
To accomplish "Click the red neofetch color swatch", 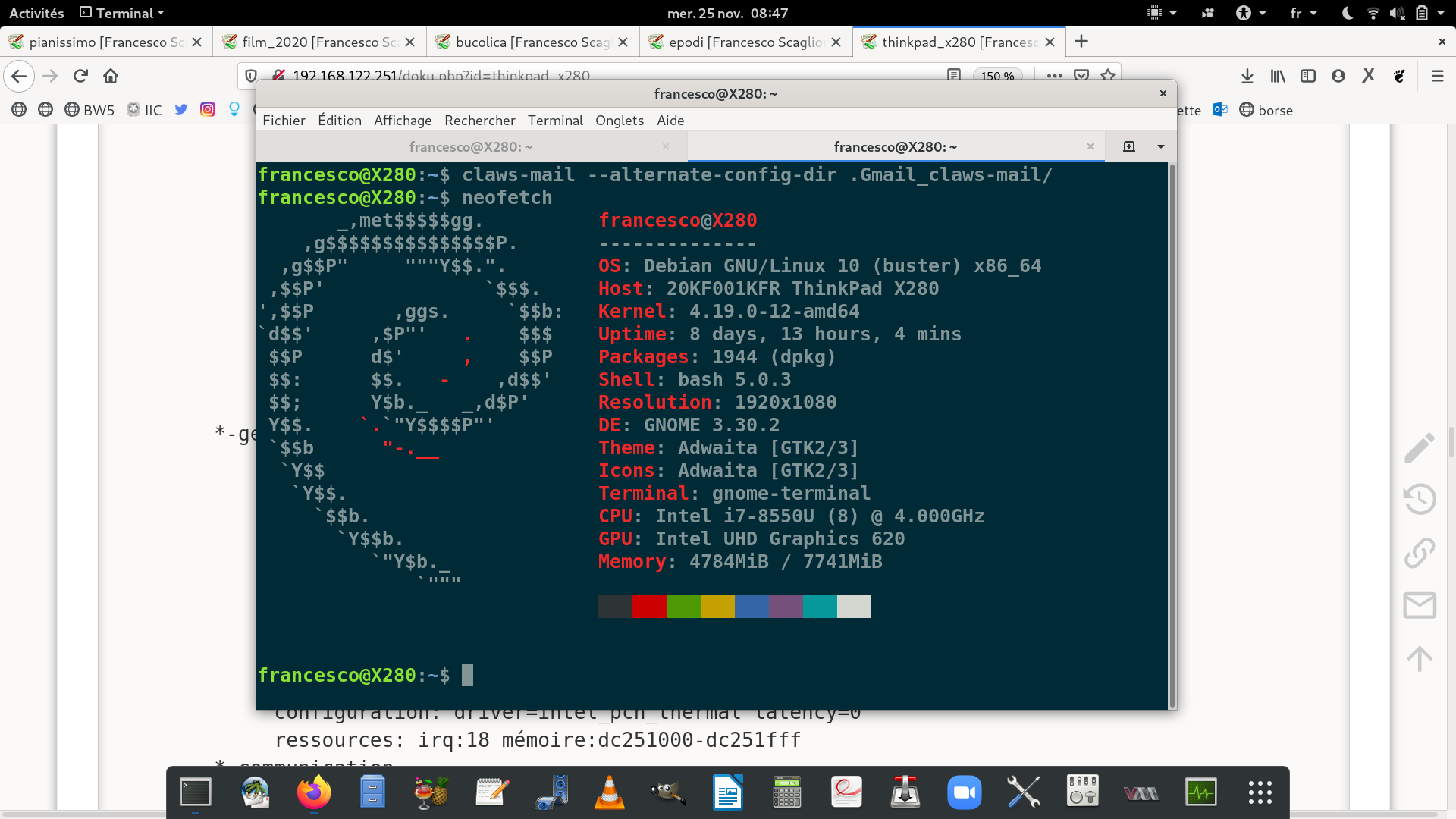I will pyautogui.click(x=649, y=607).
